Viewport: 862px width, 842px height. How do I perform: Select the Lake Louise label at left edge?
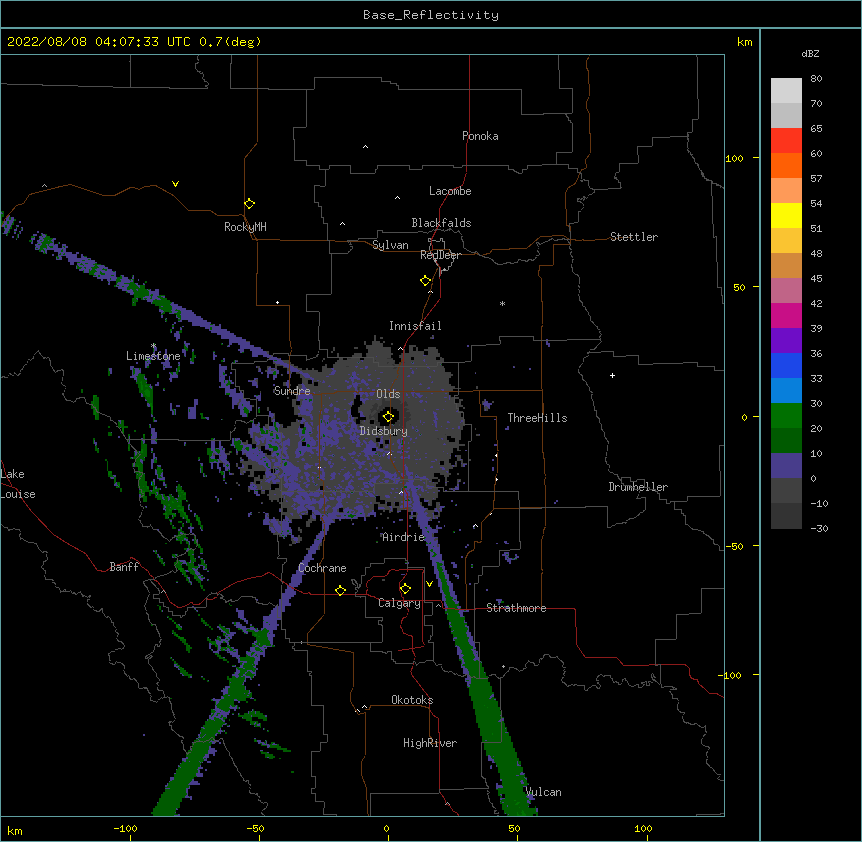[x=18, y=484]
